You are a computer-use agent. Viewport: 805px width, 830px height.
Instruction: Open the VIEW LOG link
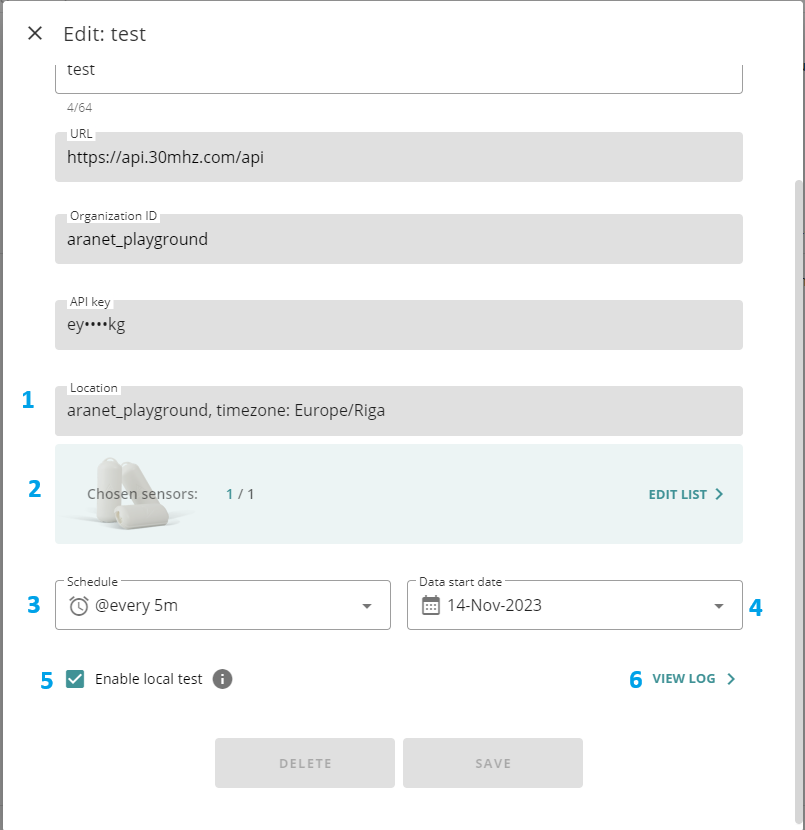[x=684, y=679]
